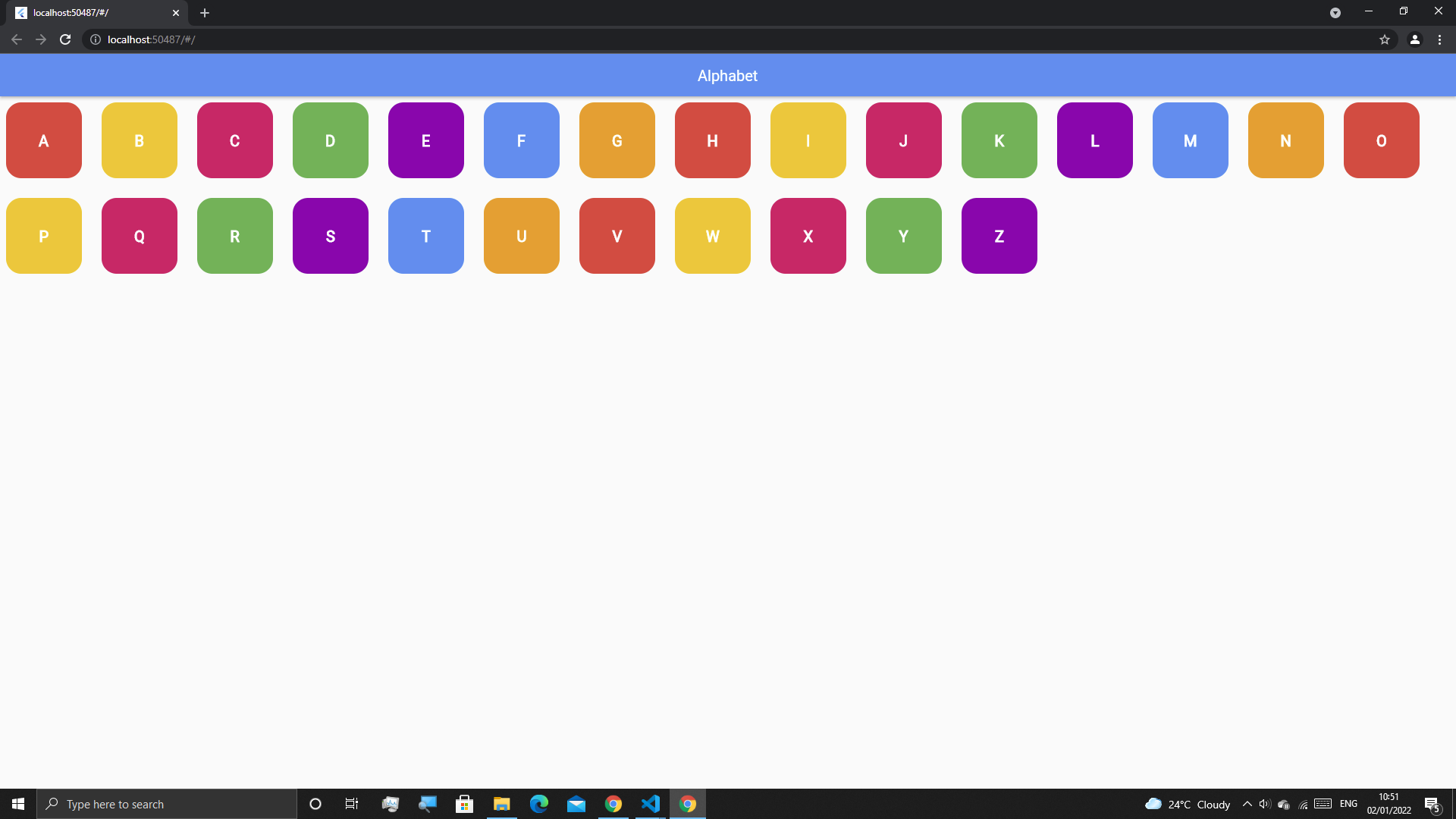Open the ENG language selector
Screen dimensions: 1456x819
coord(1349,804)
